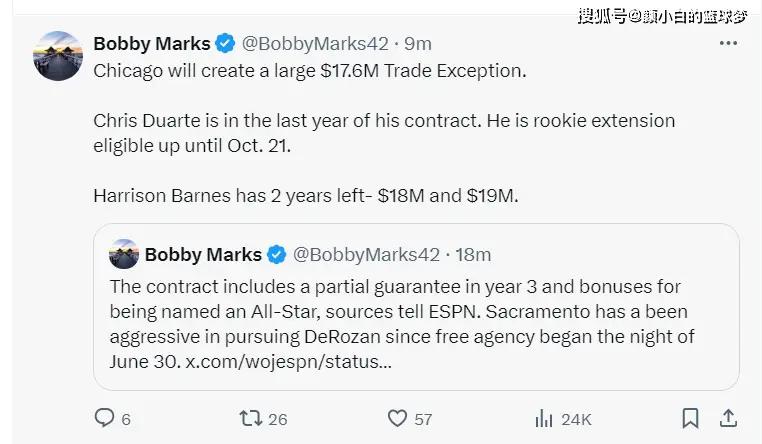Open the x.com/wojespn/status link
This screenshot has height=444, width=762.
point(289,361)
